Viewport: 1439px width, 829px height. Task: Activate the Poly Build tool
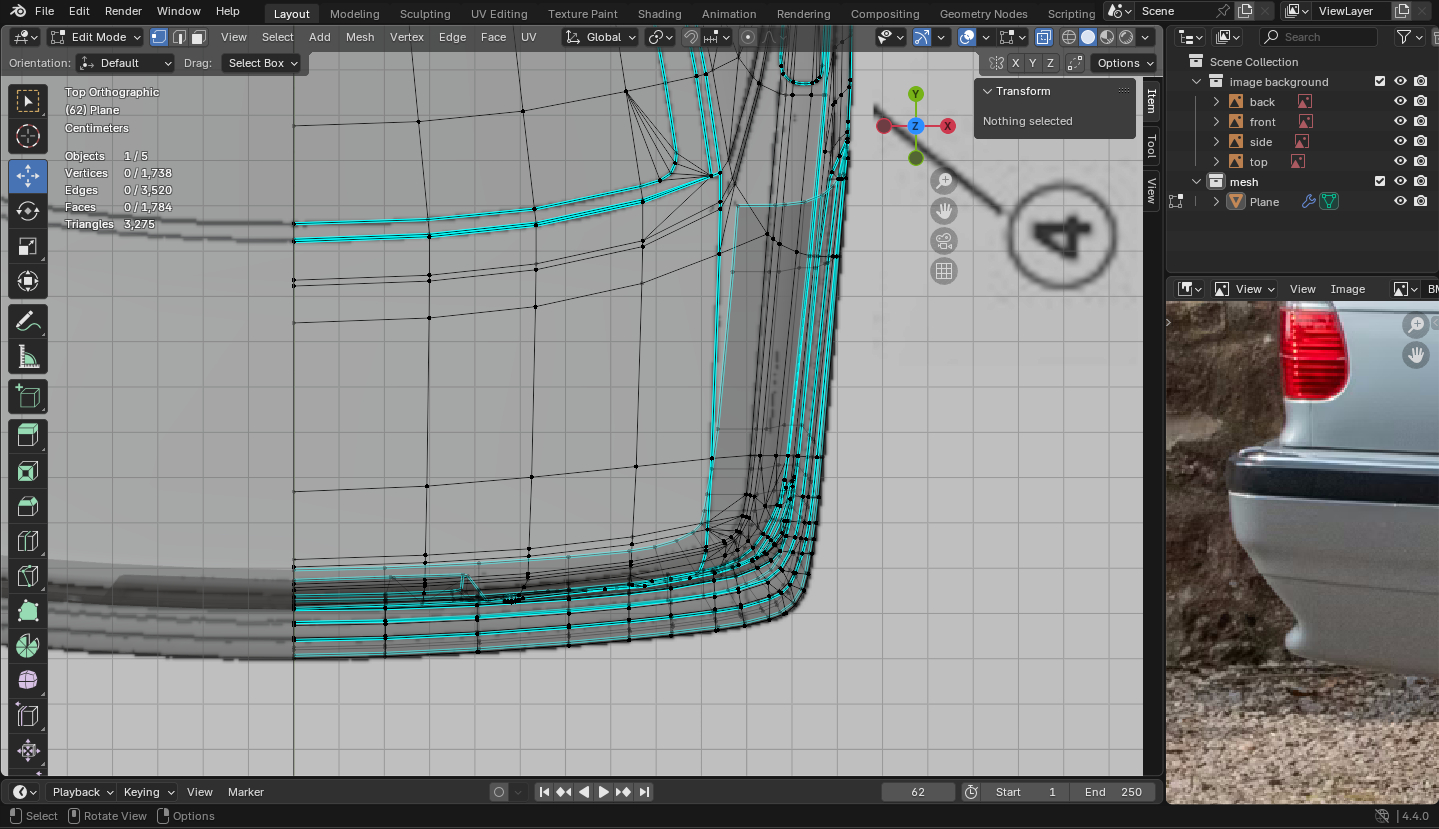click(28, 612)
